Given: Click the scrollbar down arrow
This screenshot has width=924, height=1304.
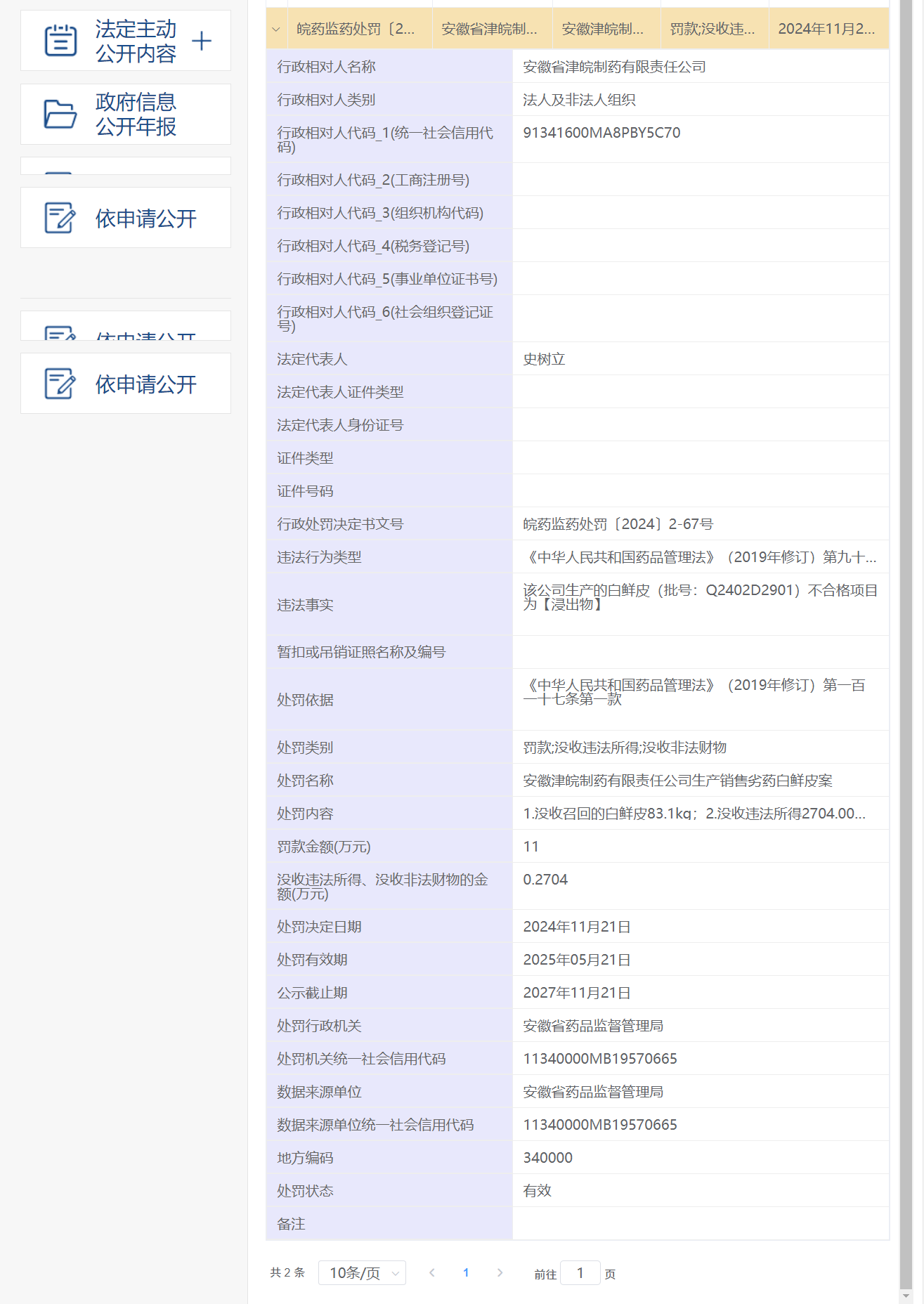Looking at the screenshot, I should 906,1296.
